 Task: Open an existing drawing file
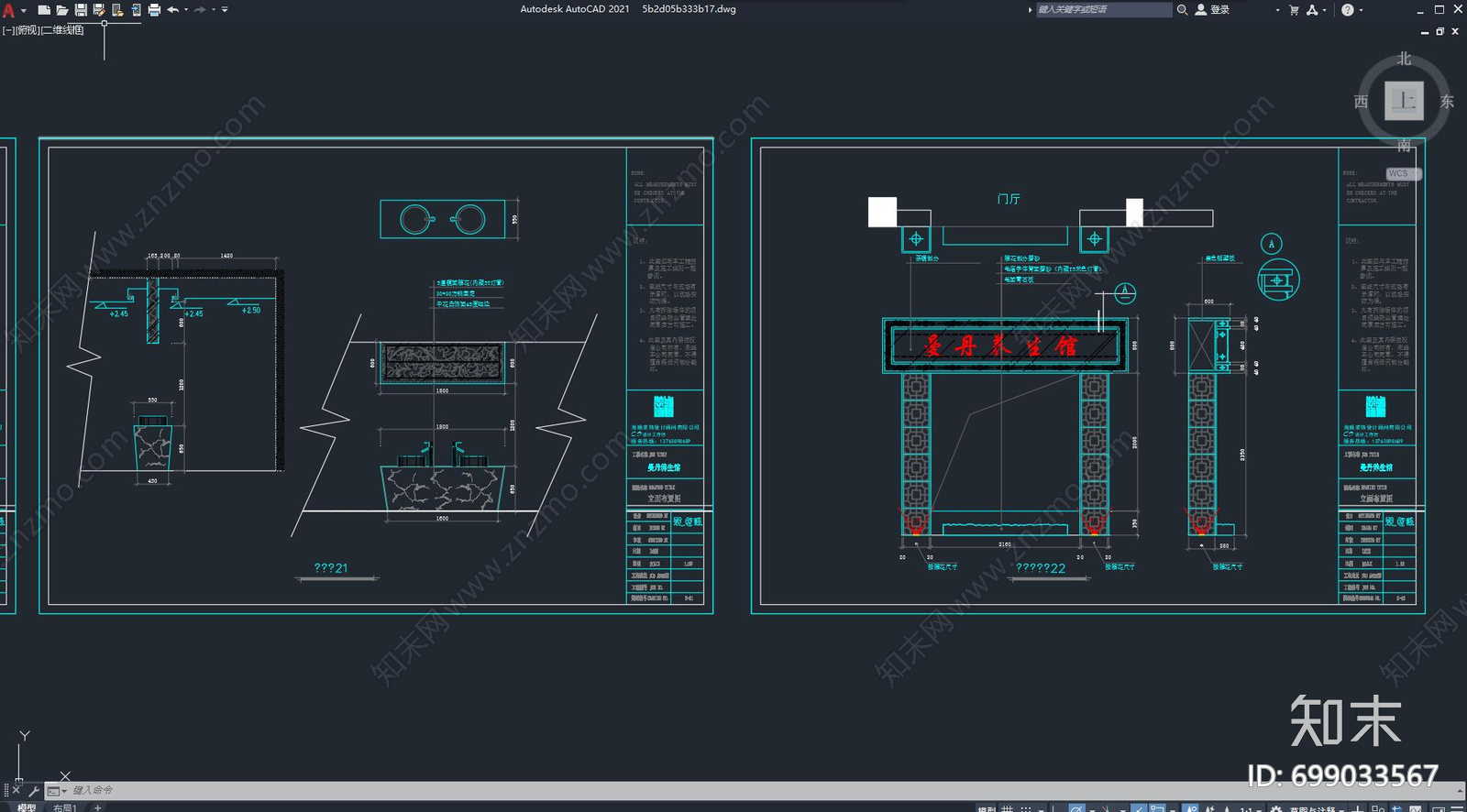[62, 10]
